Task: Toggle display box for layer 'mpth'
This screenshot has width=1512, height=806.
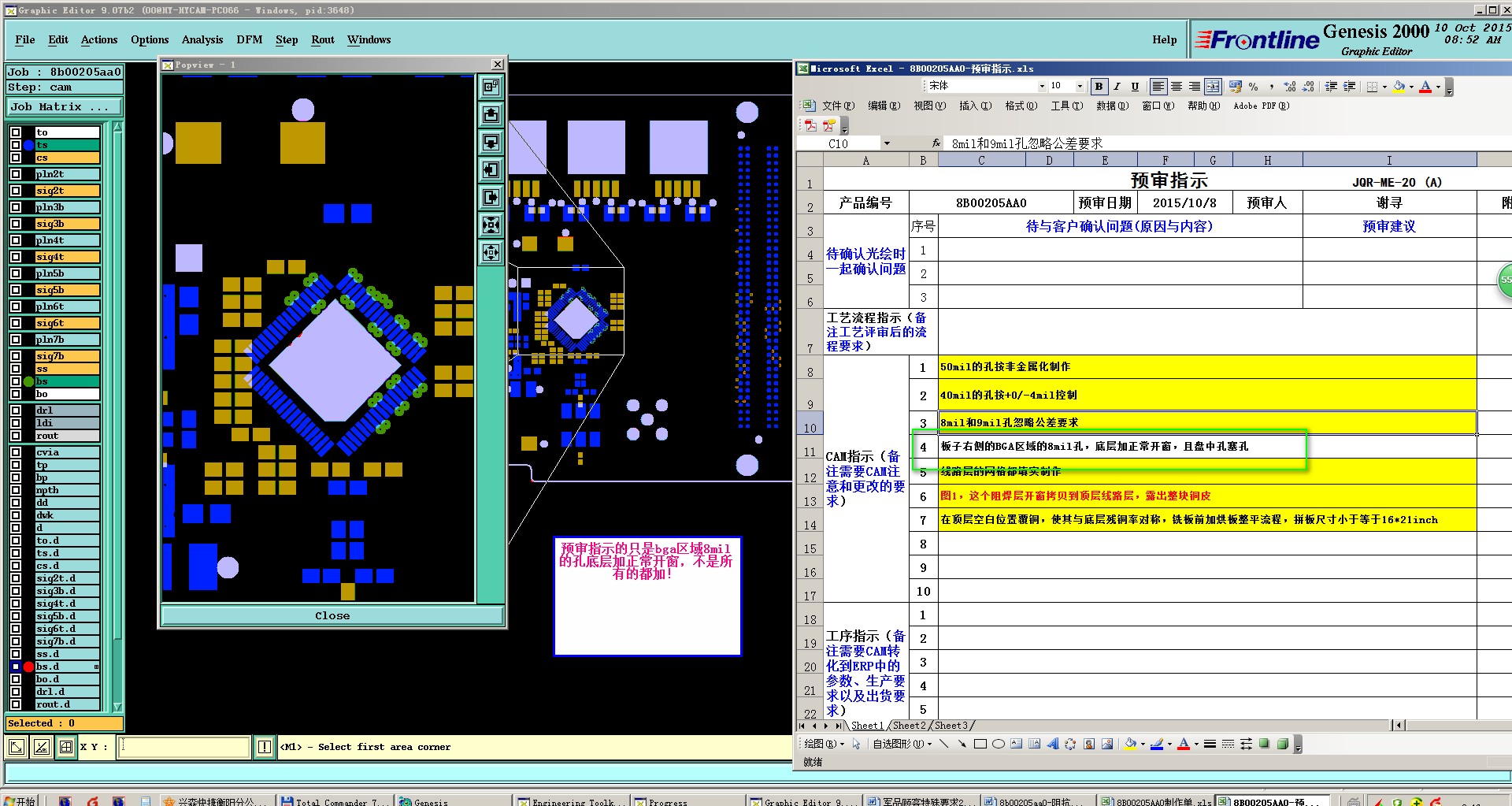Action: pos(16,490)
